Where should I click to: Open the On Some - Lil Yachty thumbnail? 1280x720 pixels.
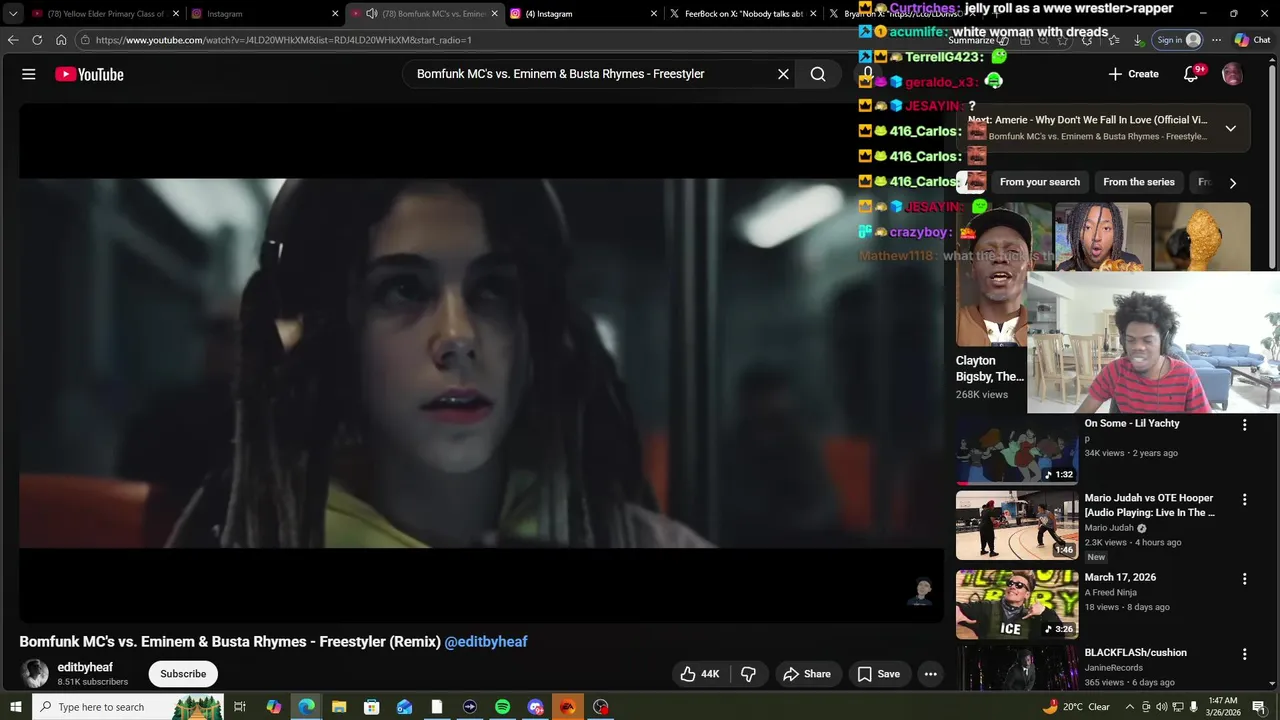tap(1017, 449)
